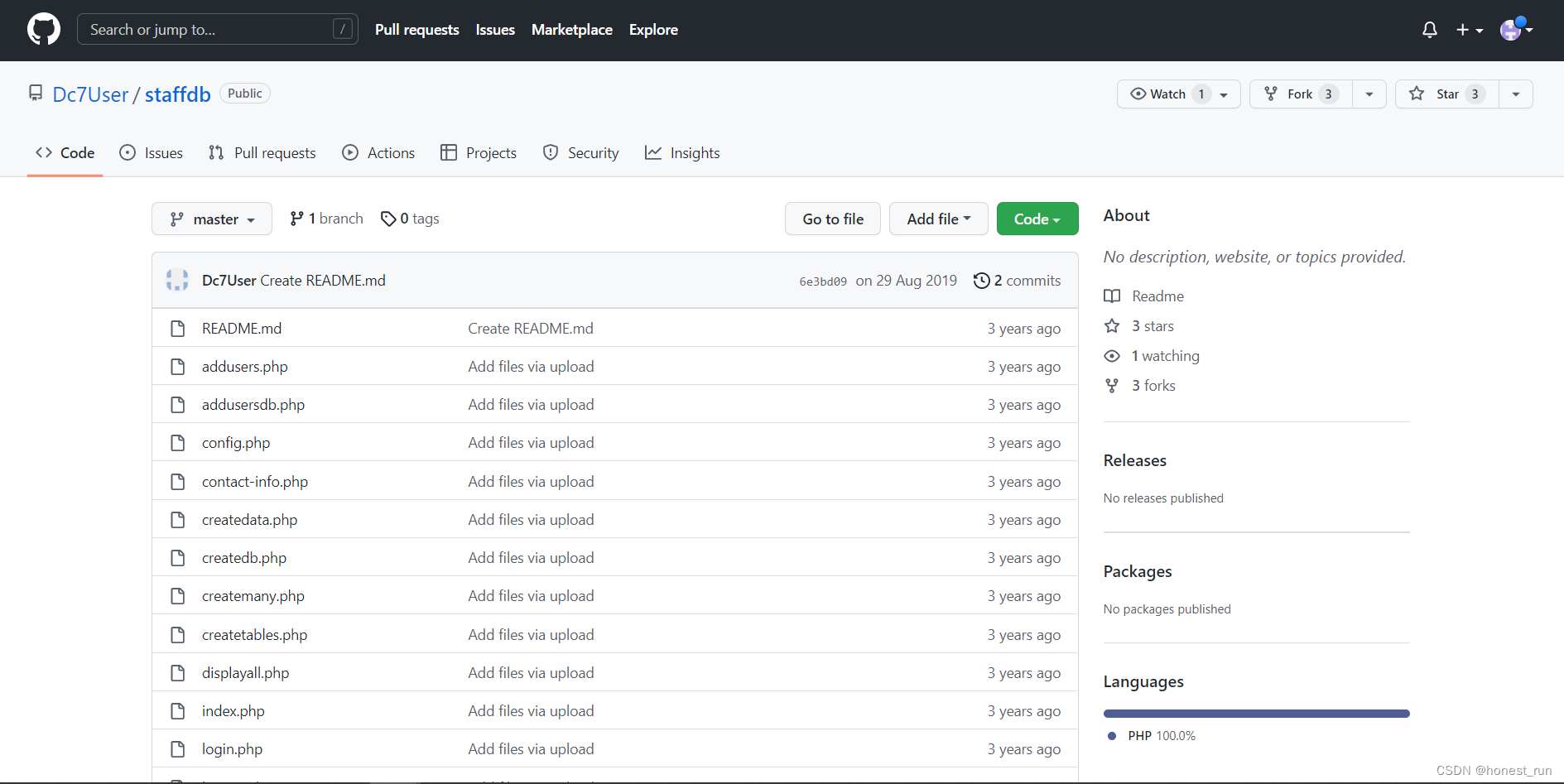Open the notifications bell
Image resolution: width=1564 pixels, height=784 pixels.
tap(1429, 30)
